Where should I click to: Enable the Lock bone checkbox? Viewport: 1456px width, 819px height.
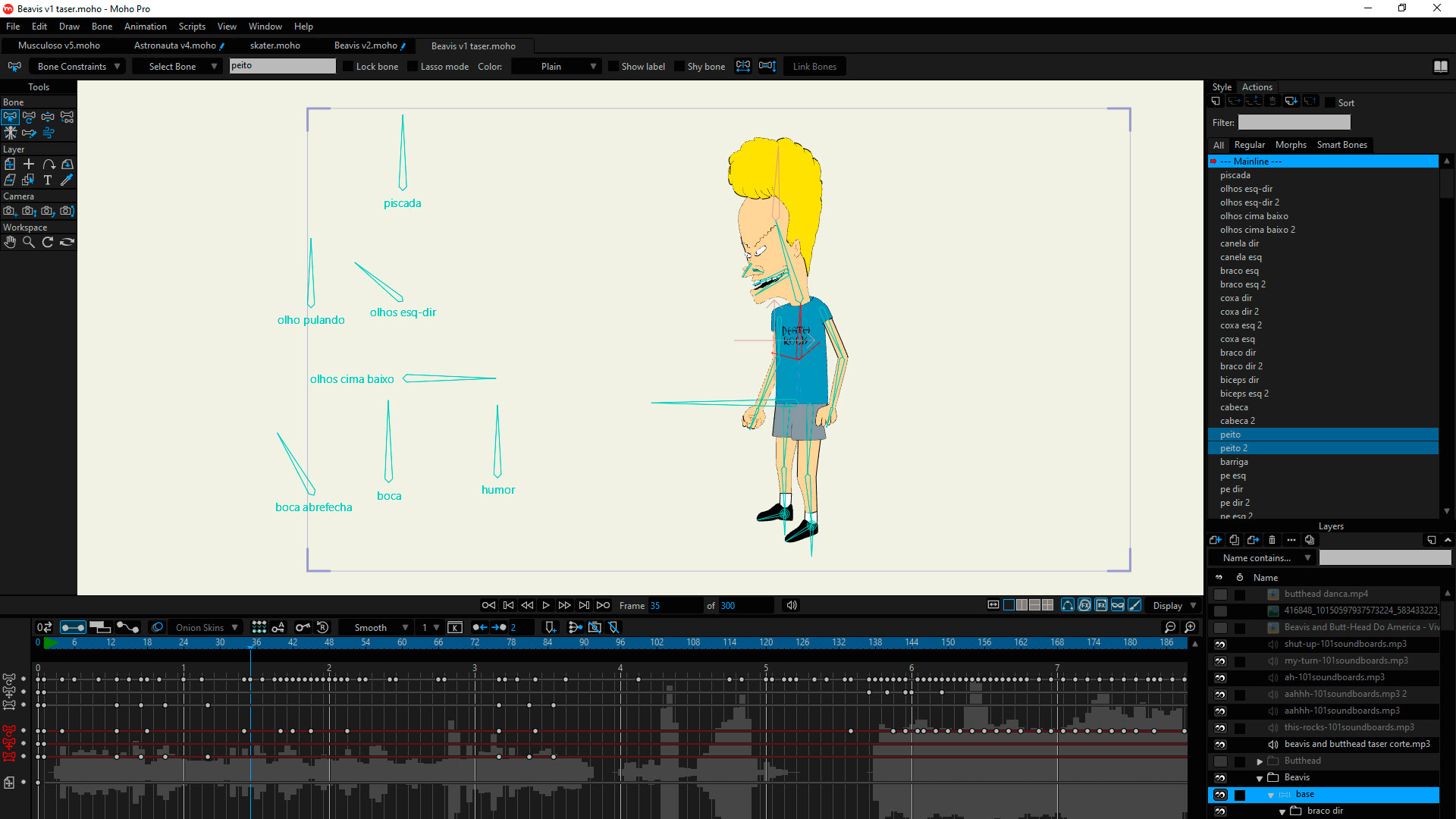(349, 67)
